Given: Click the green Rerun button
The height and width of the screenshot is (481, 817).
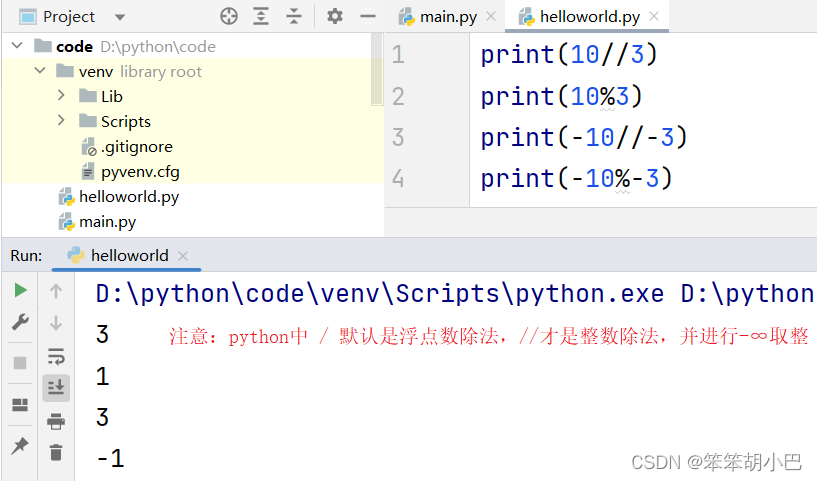Looking at the screenshot, I should pyautogui.click(x=20, y=290).
